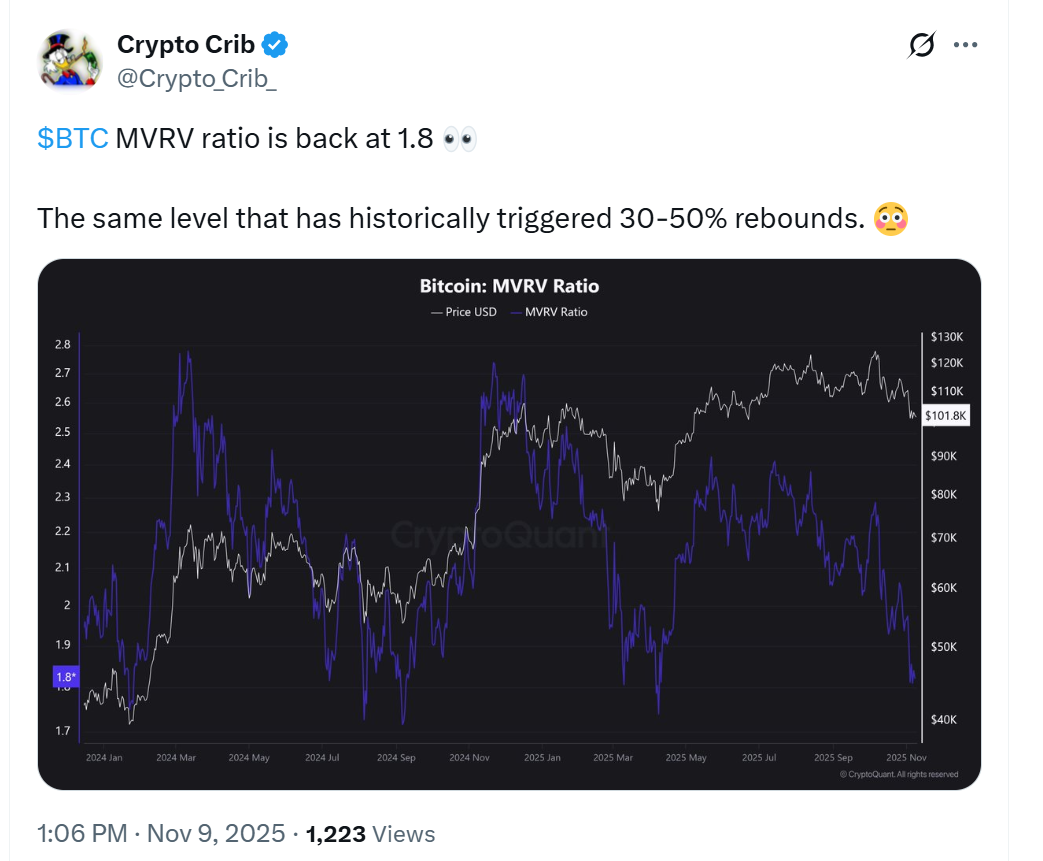The height and width of the screenshot is (861, 1043).
Task: Click the flushed face emoji
Action: click(893, 218)
